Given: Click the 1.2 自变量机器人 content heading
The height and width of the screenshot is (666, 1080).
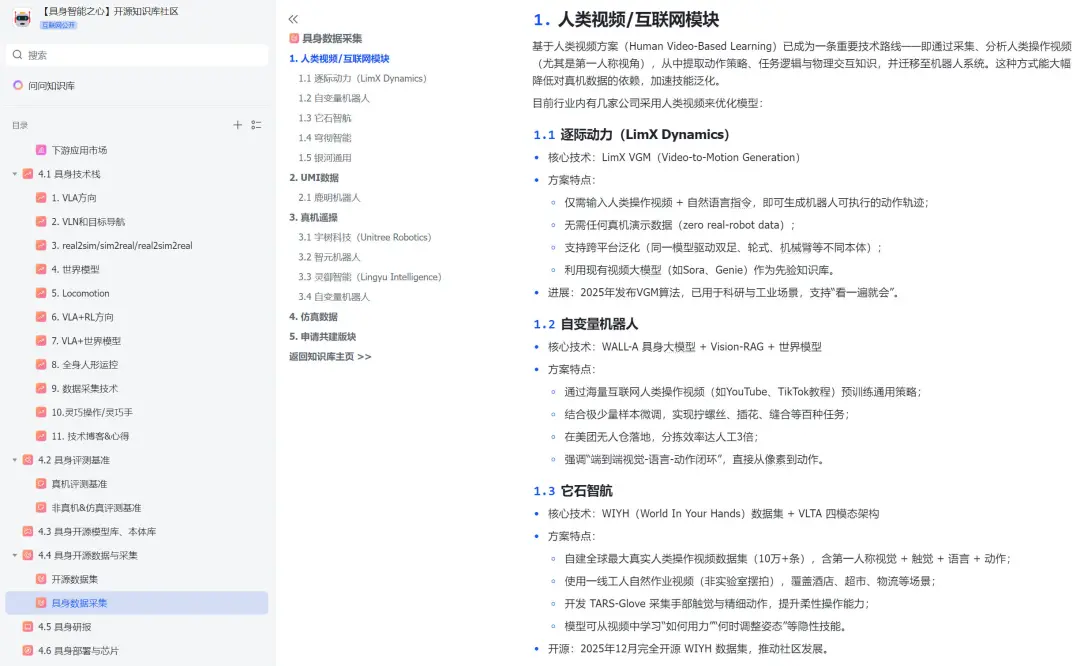Looking at the screenshot, I should [x=585, y=324].
